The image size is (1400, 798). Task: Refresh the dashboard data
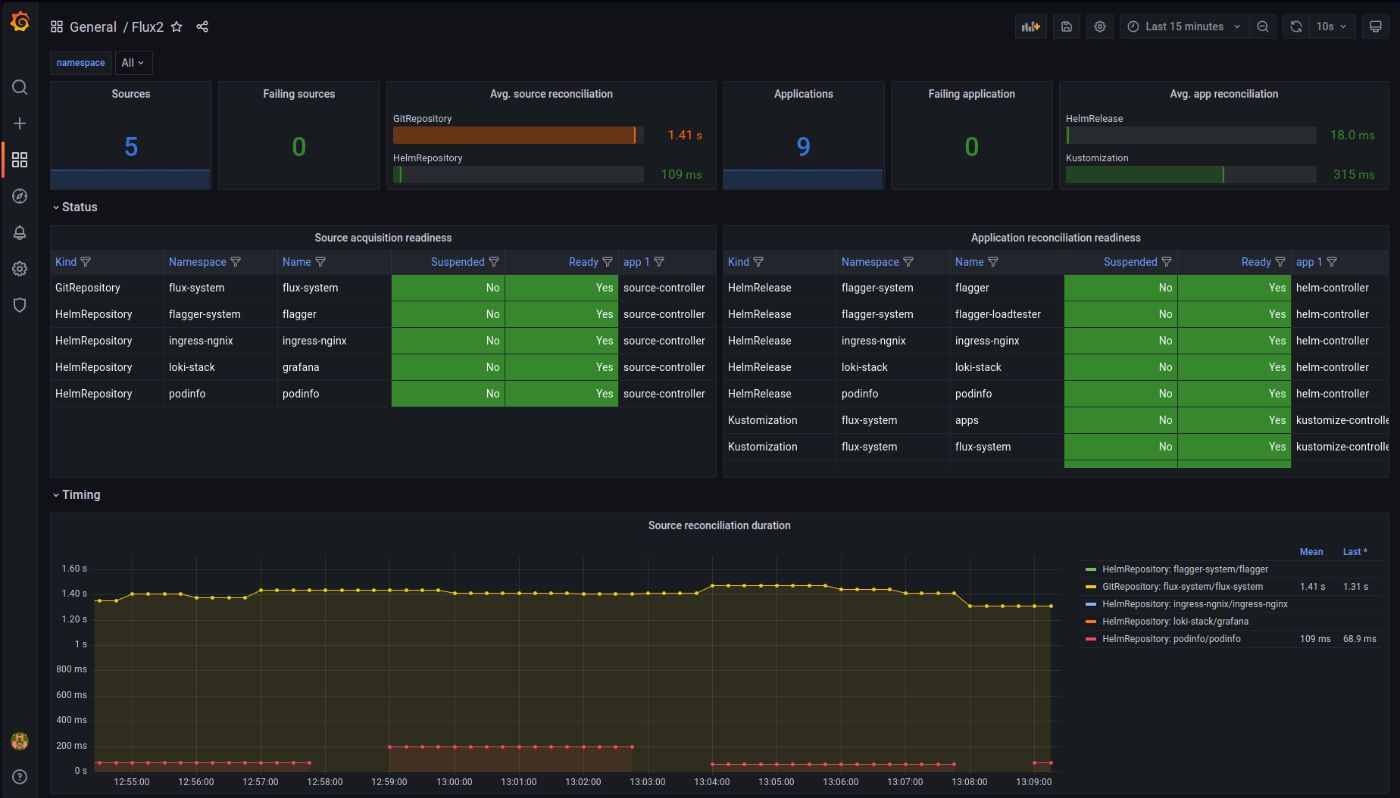coord(1295,26)
